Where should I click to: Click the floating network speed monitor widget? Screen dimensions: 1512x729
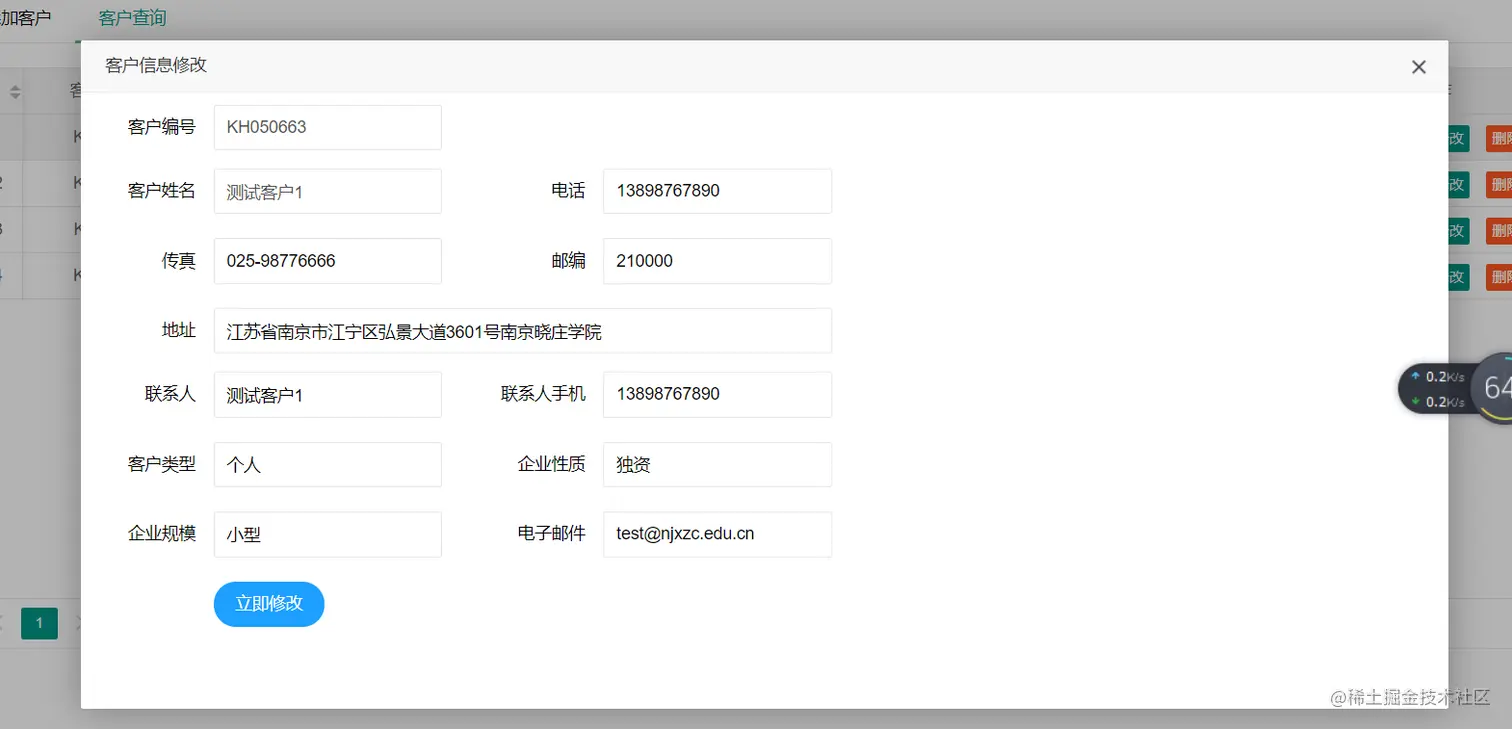(1455, 389)
